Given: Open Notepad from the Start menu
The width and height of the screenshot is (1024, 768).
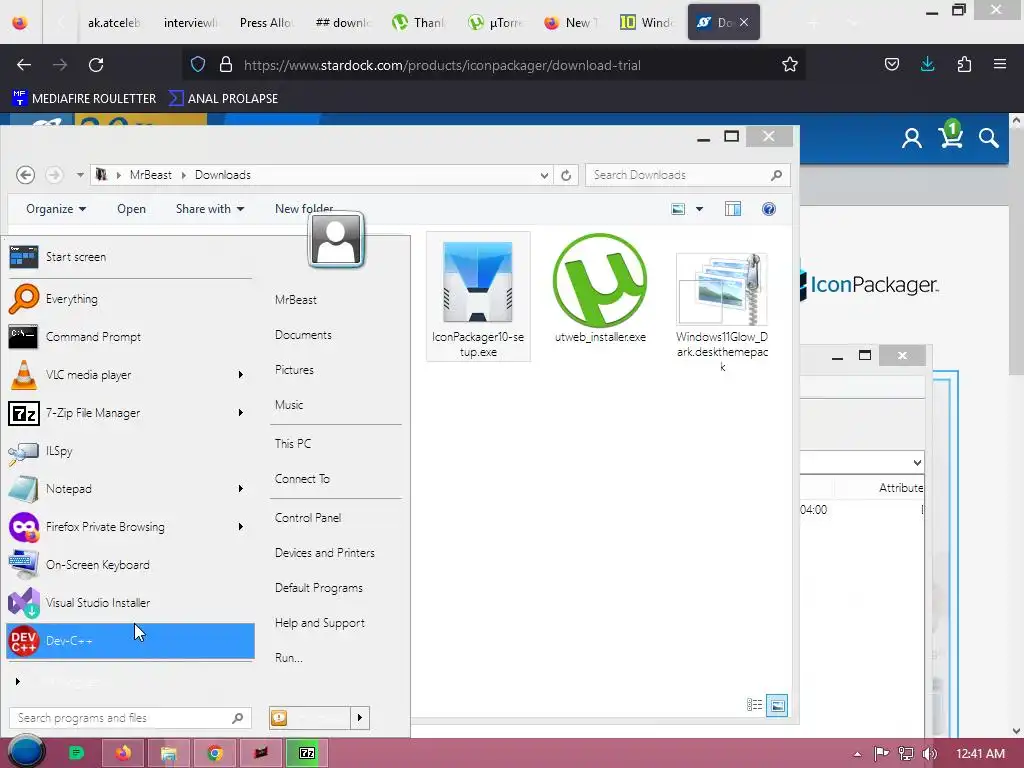Looking at the screenshot, I should click(x=129, y=488).
